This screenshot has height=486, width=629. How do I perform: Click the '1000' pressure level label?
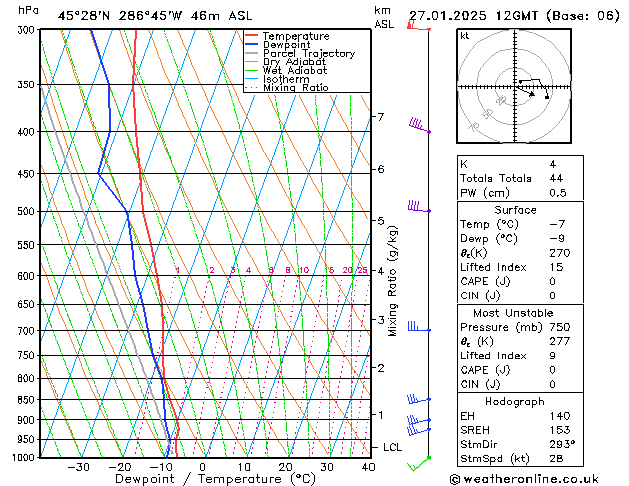point(24,458)
